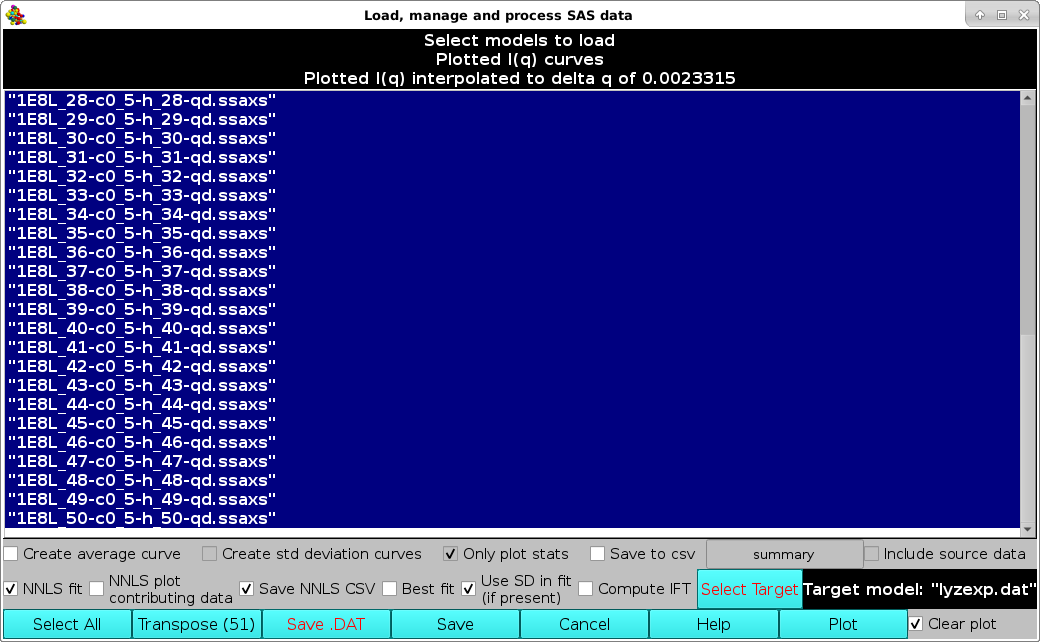Image resolution: width=1040 pixels, height=642 pixels.
Task: Click the application icon in title bar
Action: tap(16, 15)
